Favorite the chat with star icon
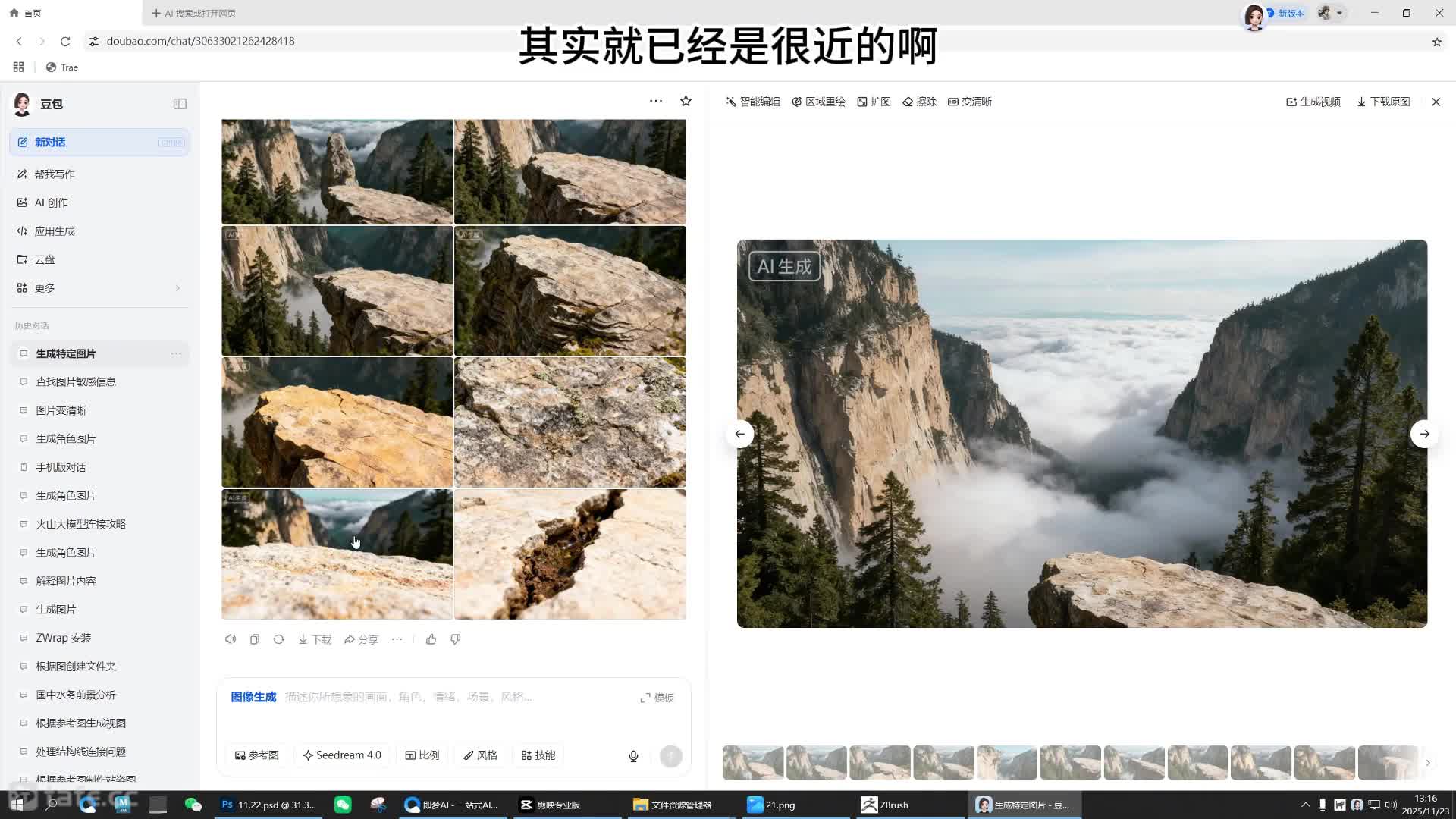 coord(686,101)
